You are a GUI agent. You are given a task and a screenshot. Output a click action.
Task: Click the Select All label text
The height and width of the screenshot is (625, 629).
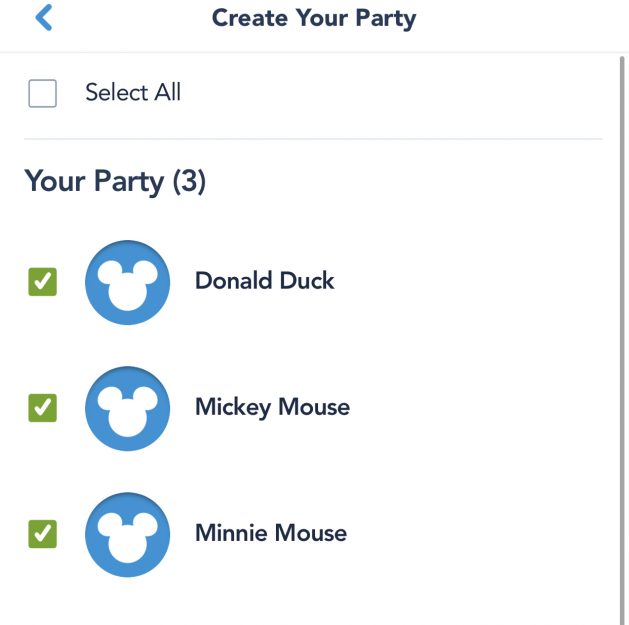pos(133,92)
